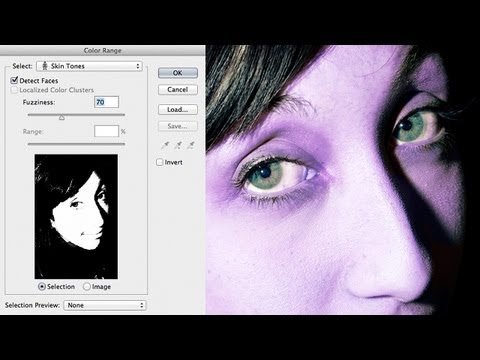Select the Subtract from Sample eyedropper
Viewport: 480px width, 360px height.
click(191, 145)
